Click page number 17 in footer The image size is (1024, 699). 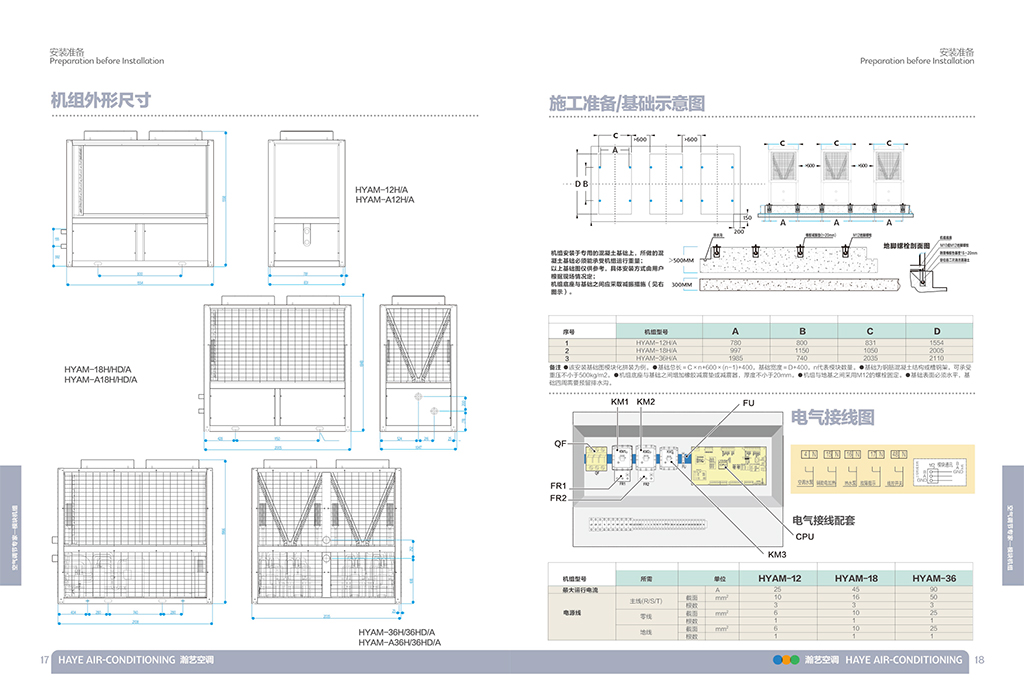click(x=44, y=660)
